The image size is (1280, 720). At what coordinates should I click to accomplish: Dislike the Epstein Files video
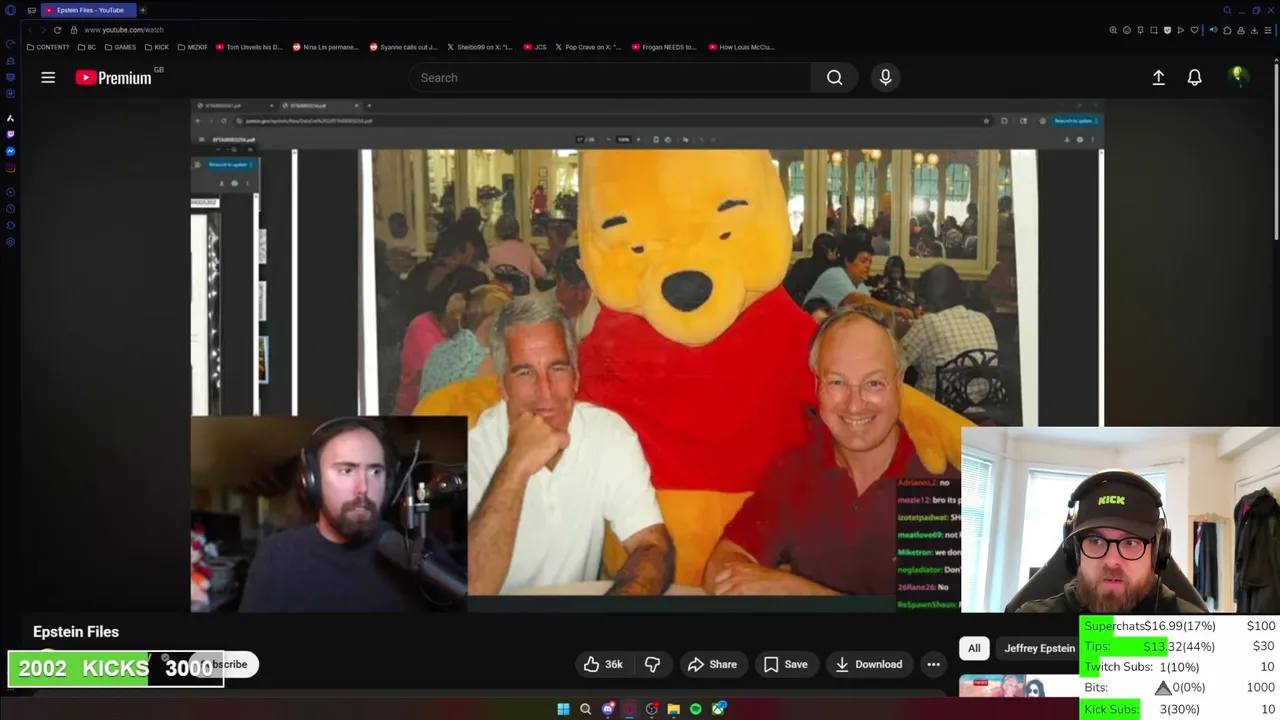[x=652, y=664]
